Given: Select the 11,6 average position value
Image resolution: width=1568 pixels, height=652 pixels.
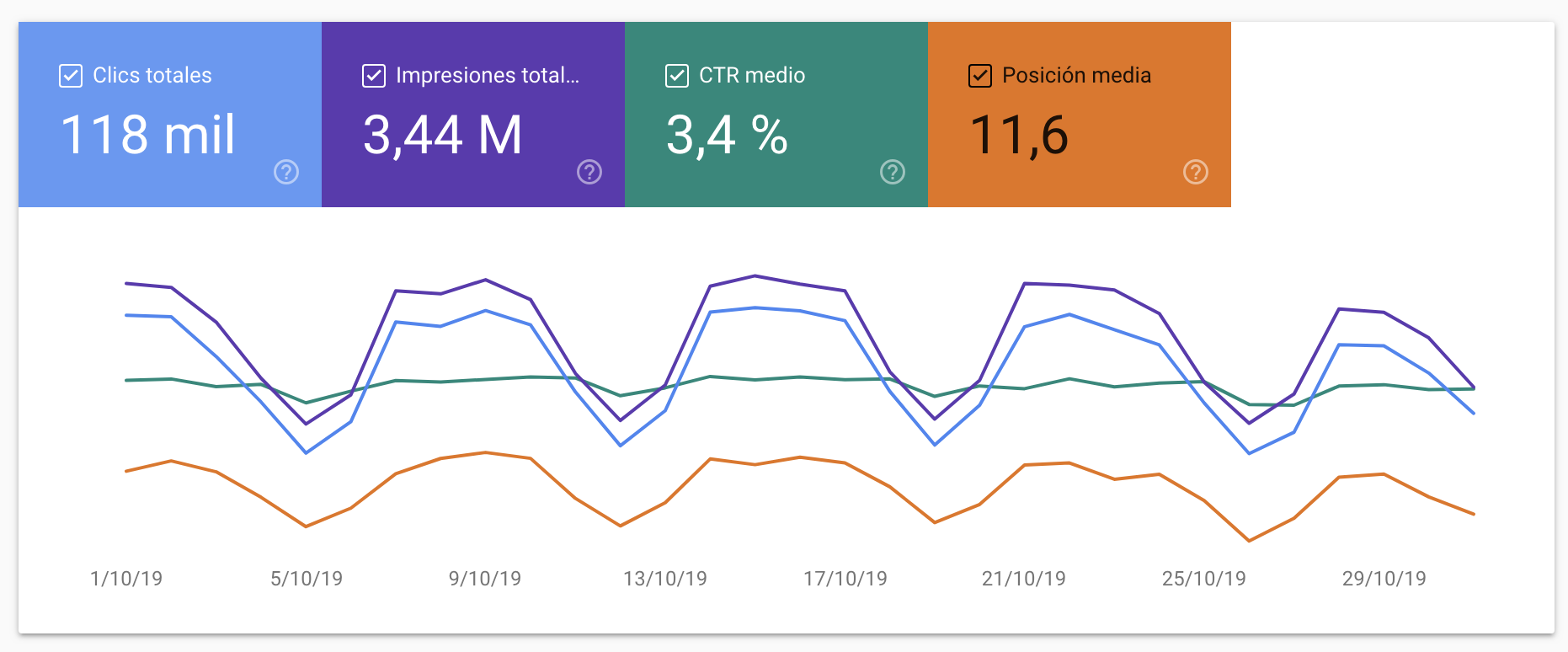Looking at the screenshot, I should (x=1019, y=135).
